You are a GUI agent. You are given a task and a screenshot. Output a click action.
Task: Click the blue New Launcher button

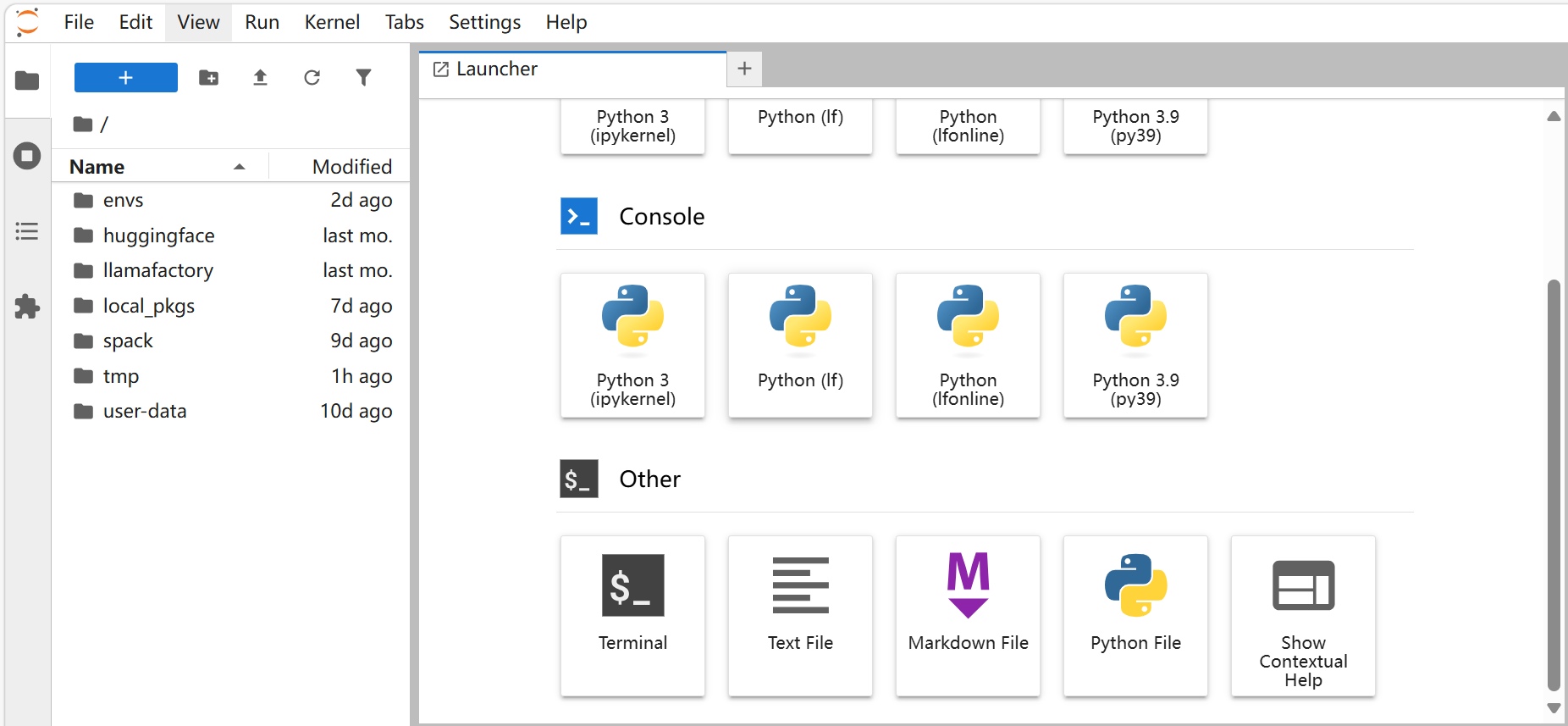click(x=126, y=78)
